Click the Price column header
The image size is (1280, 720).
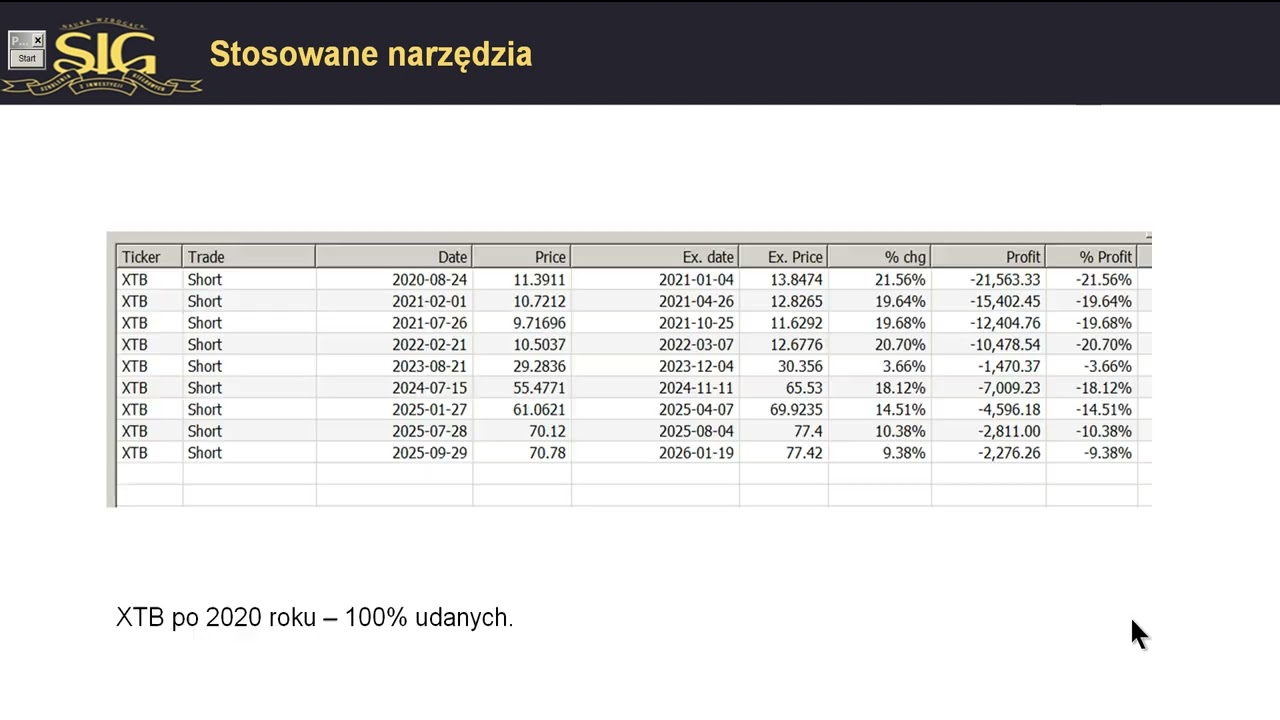point(521,257)
